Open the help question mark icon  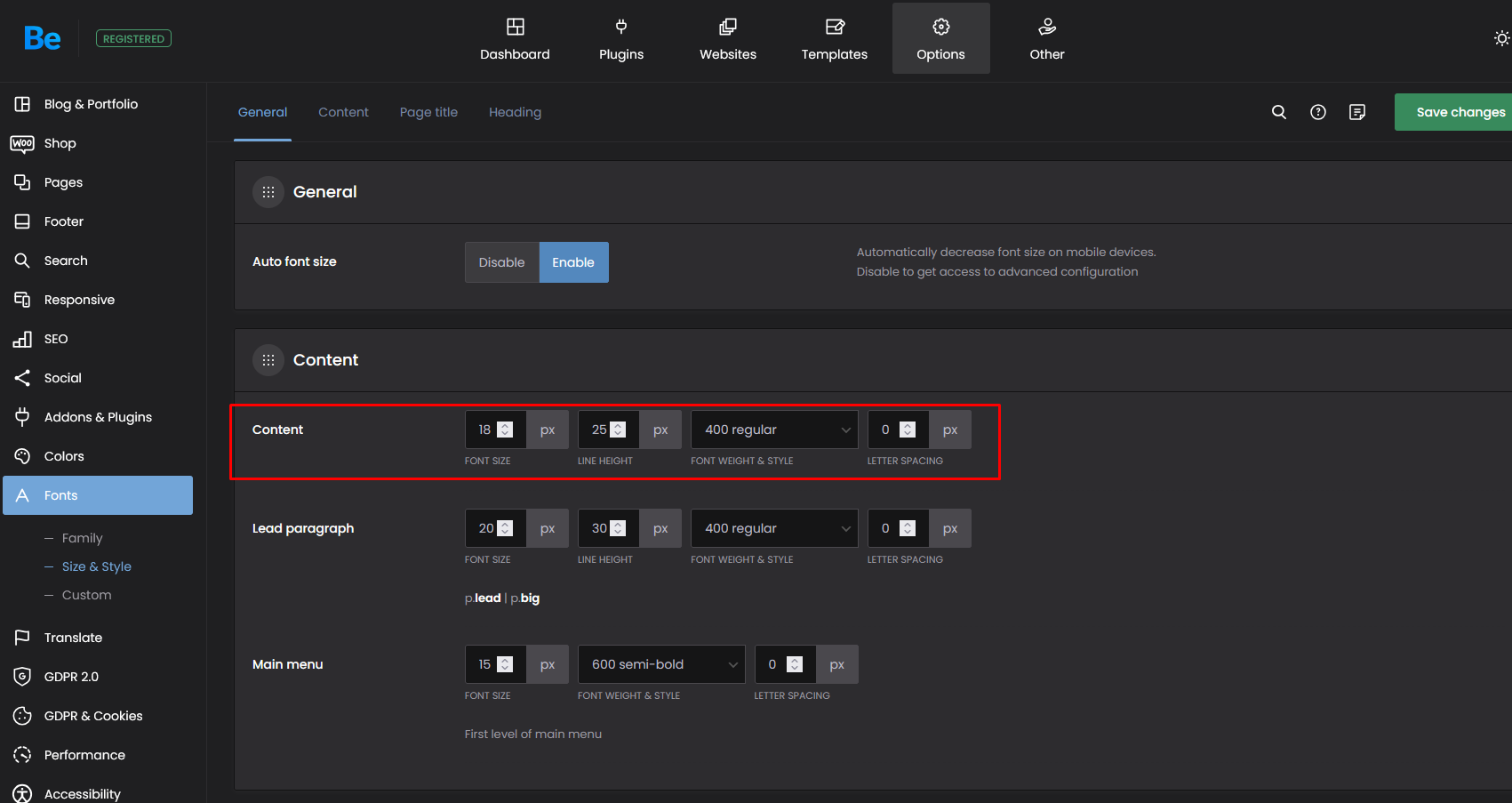[1317, 112]
